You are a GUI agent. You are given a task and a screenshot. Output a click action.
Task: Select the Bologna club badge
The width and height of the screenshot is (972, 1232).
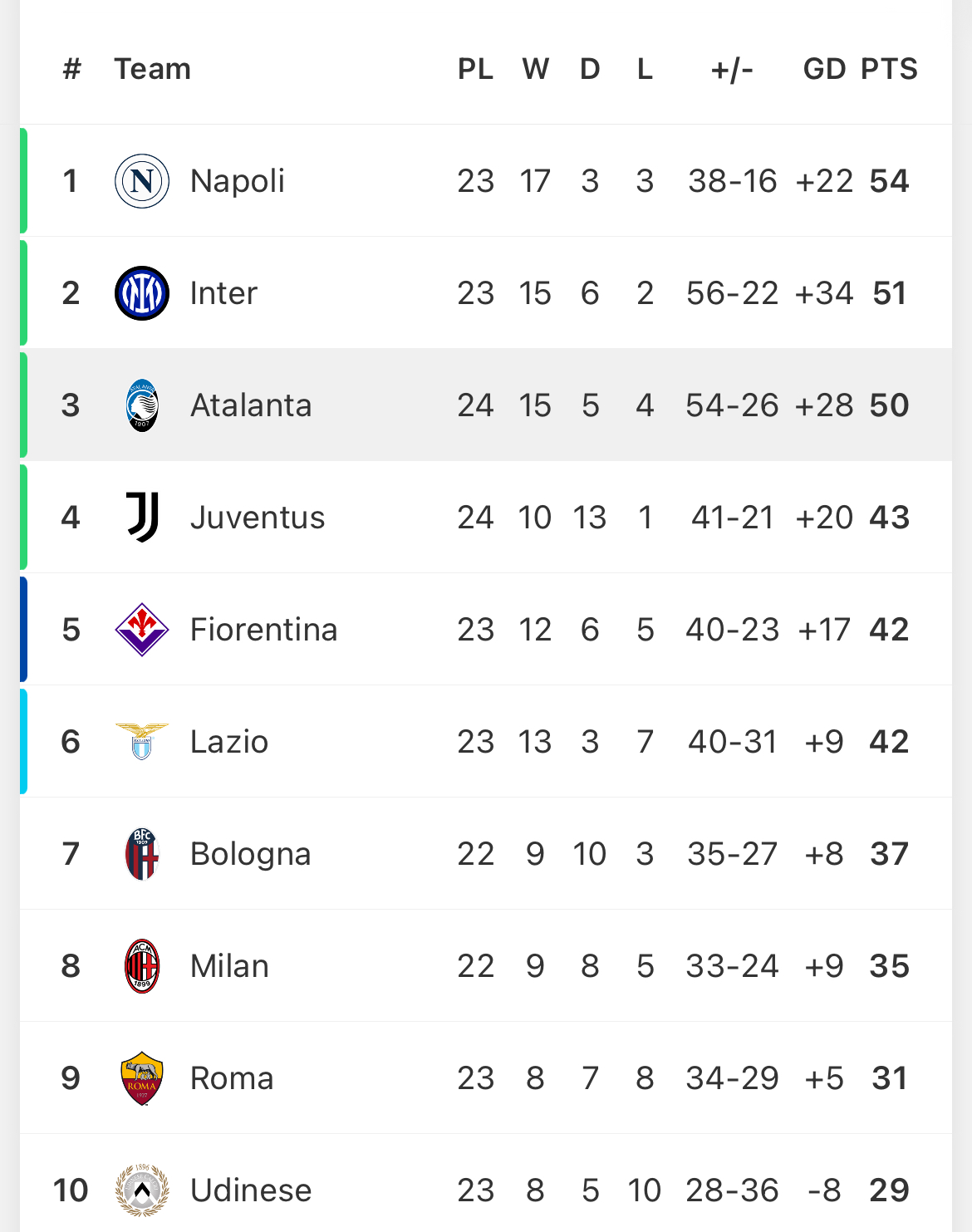(142, 854)
